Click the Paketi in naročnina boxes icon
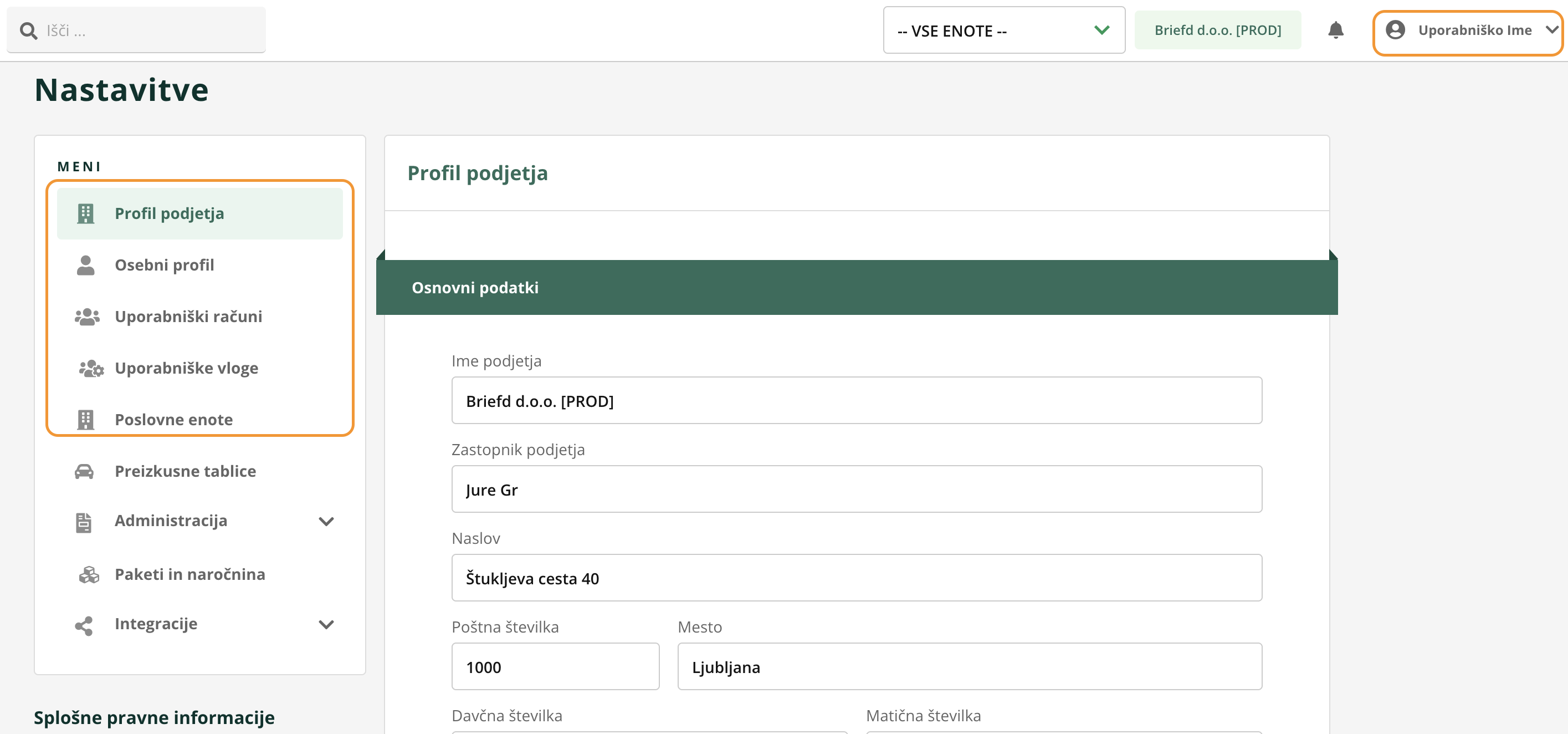Image resolution: width=1568 pixels, height=734 pixels. coord(89,574)
